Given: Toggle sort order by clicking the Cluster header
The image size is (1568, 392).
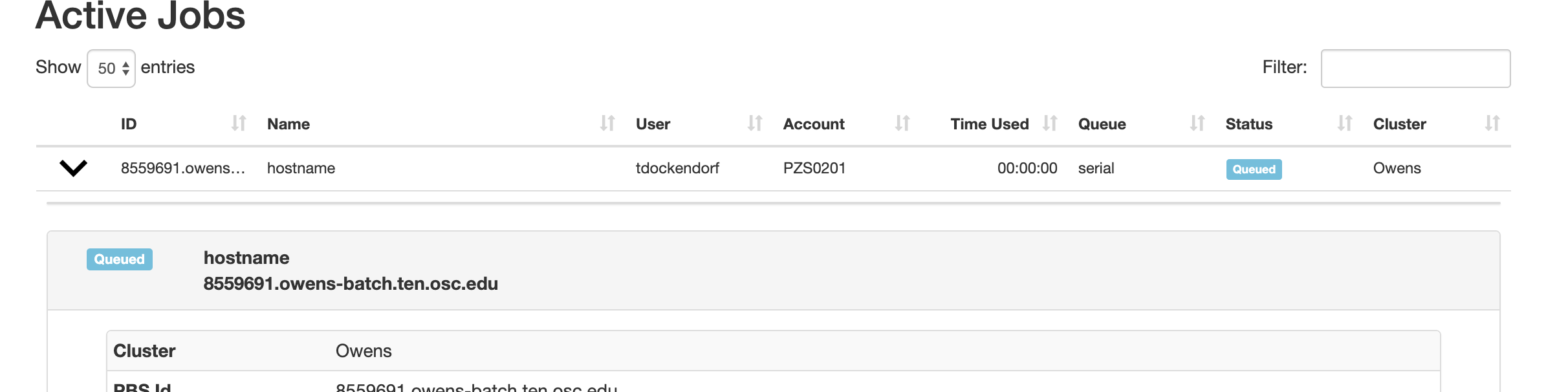Looking at the screenshot, I should [x=1399, y=124].
